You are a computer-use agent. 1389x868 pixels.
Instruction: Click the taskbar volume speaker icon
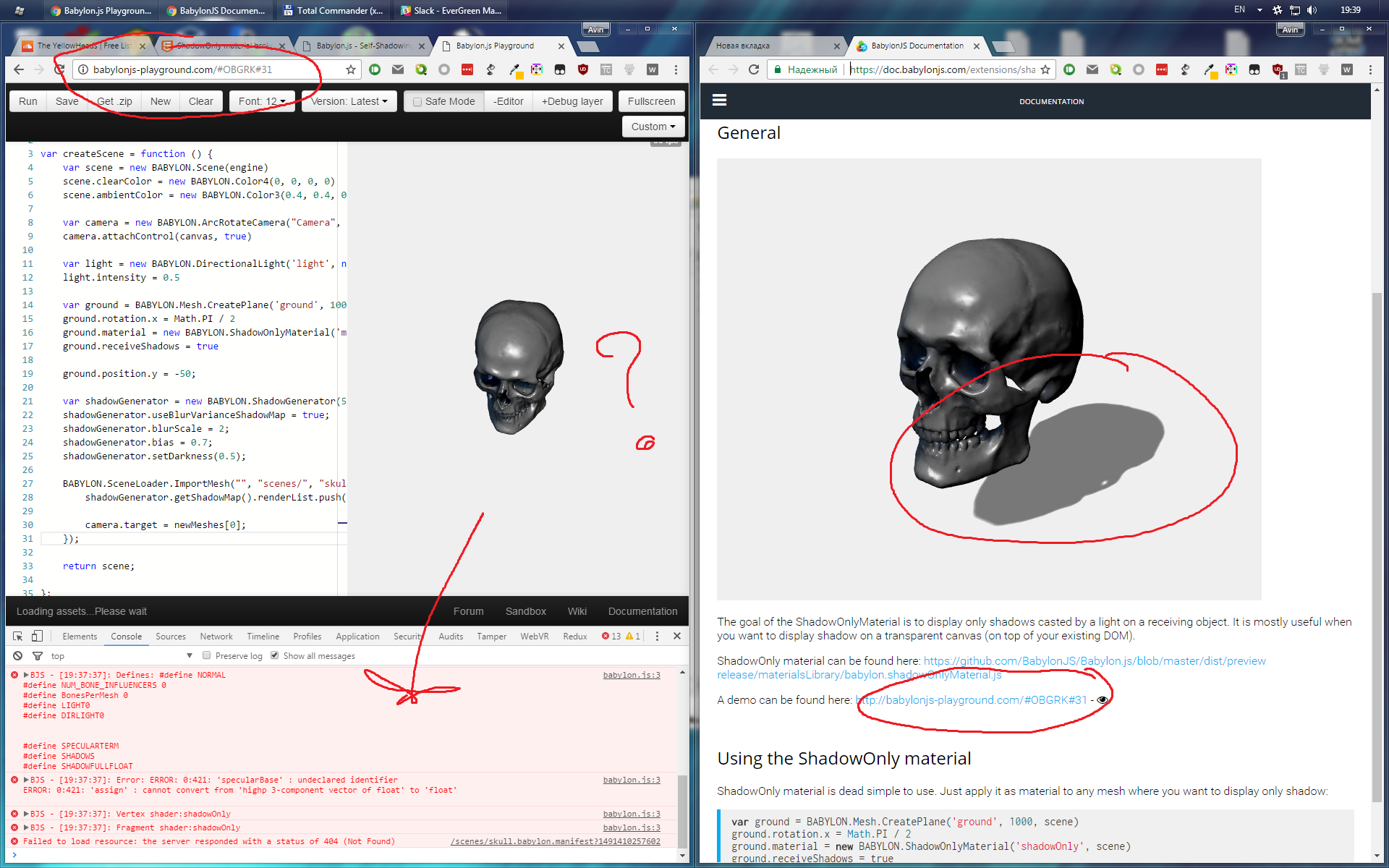coord(1312,10)
